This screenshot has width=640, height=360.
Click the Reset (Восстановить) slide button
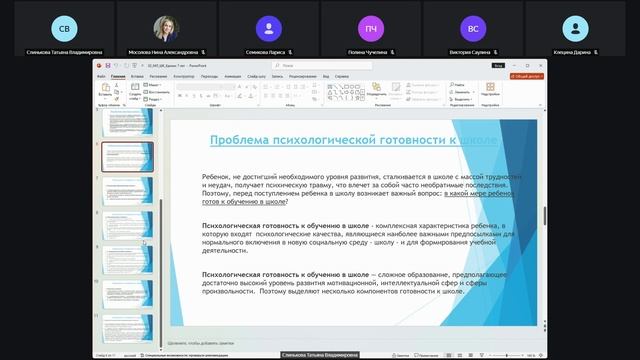156,92
